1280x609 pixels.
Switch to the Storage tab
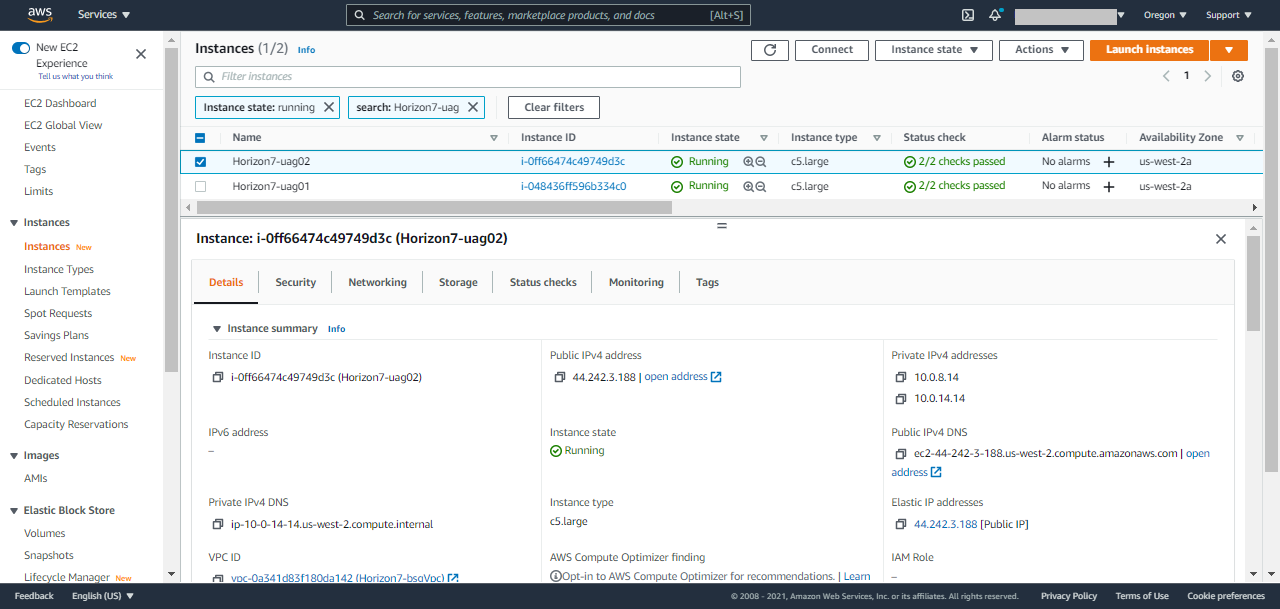(457, 282)
